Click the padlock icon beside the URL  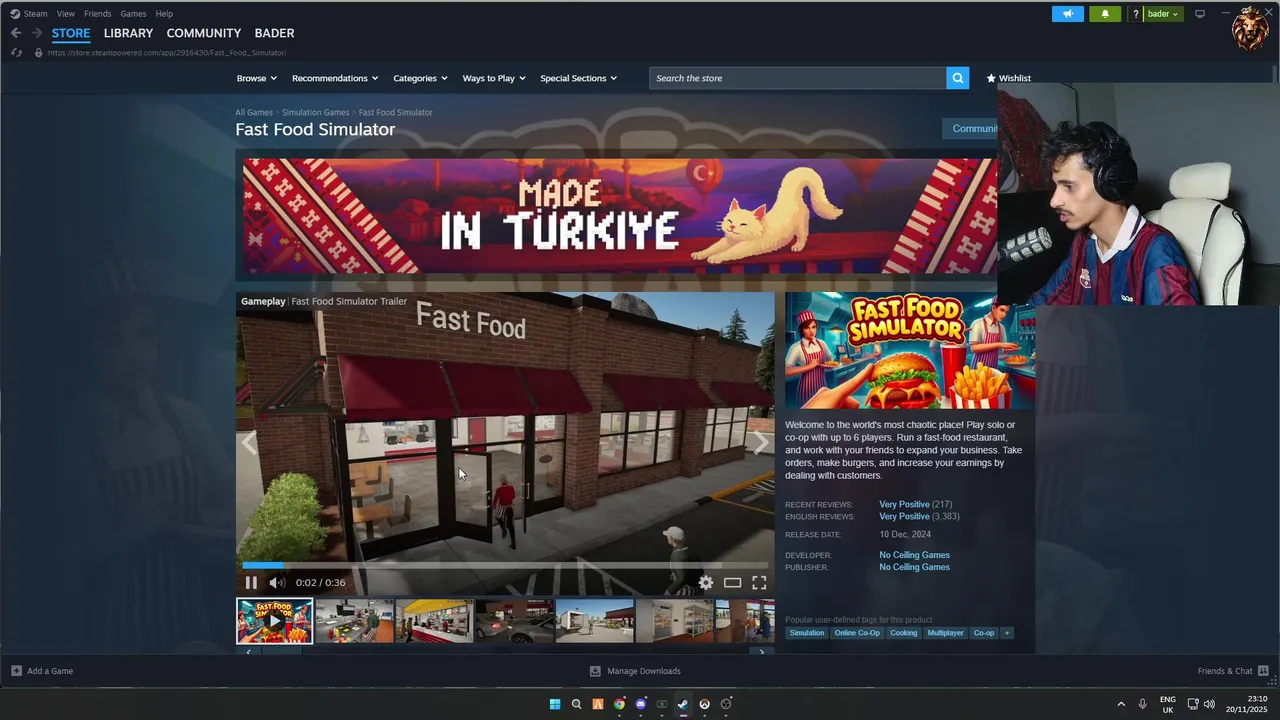point(38,52)
